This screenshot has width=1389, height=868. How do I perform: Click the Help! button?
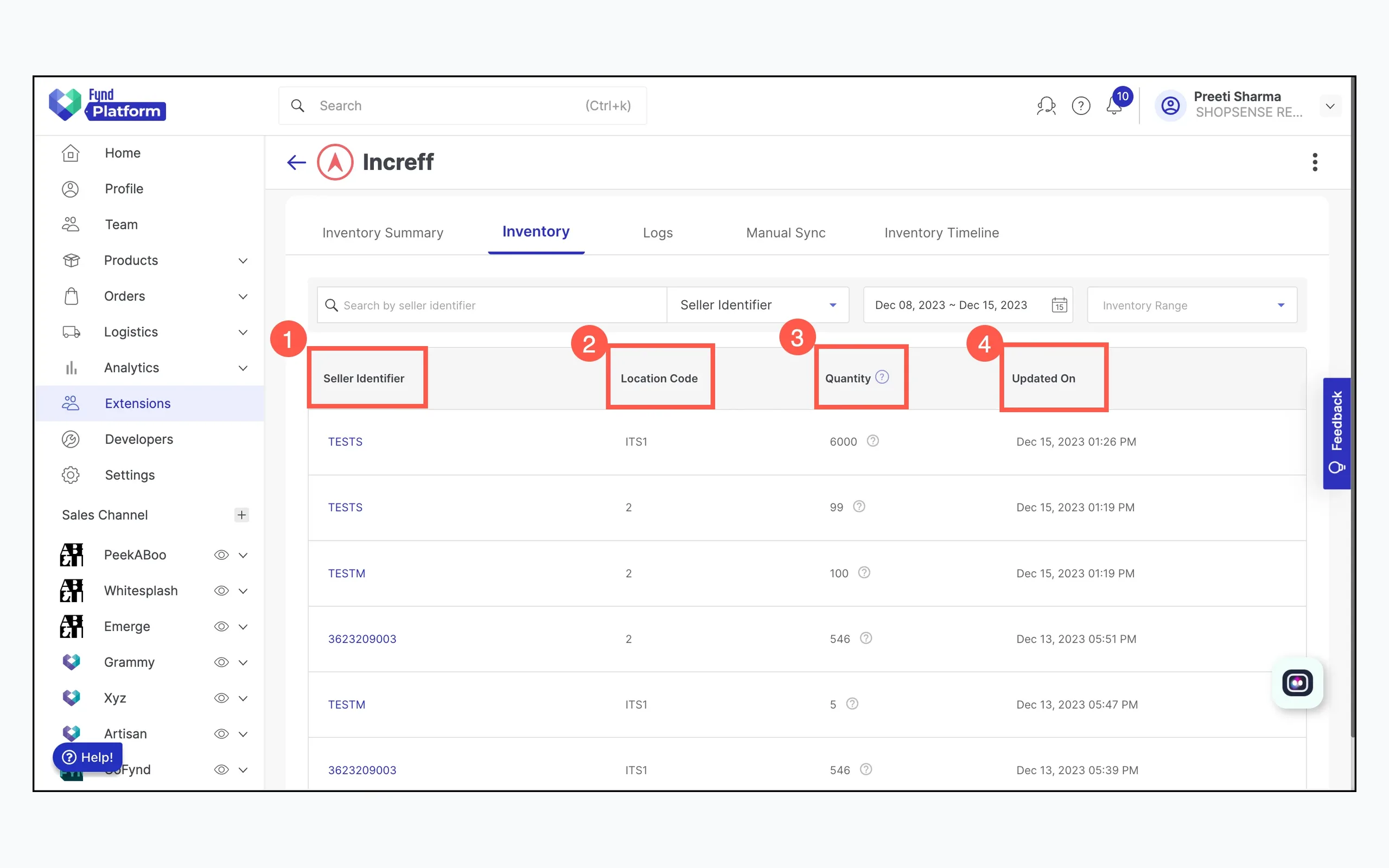[x=88, y=757]
